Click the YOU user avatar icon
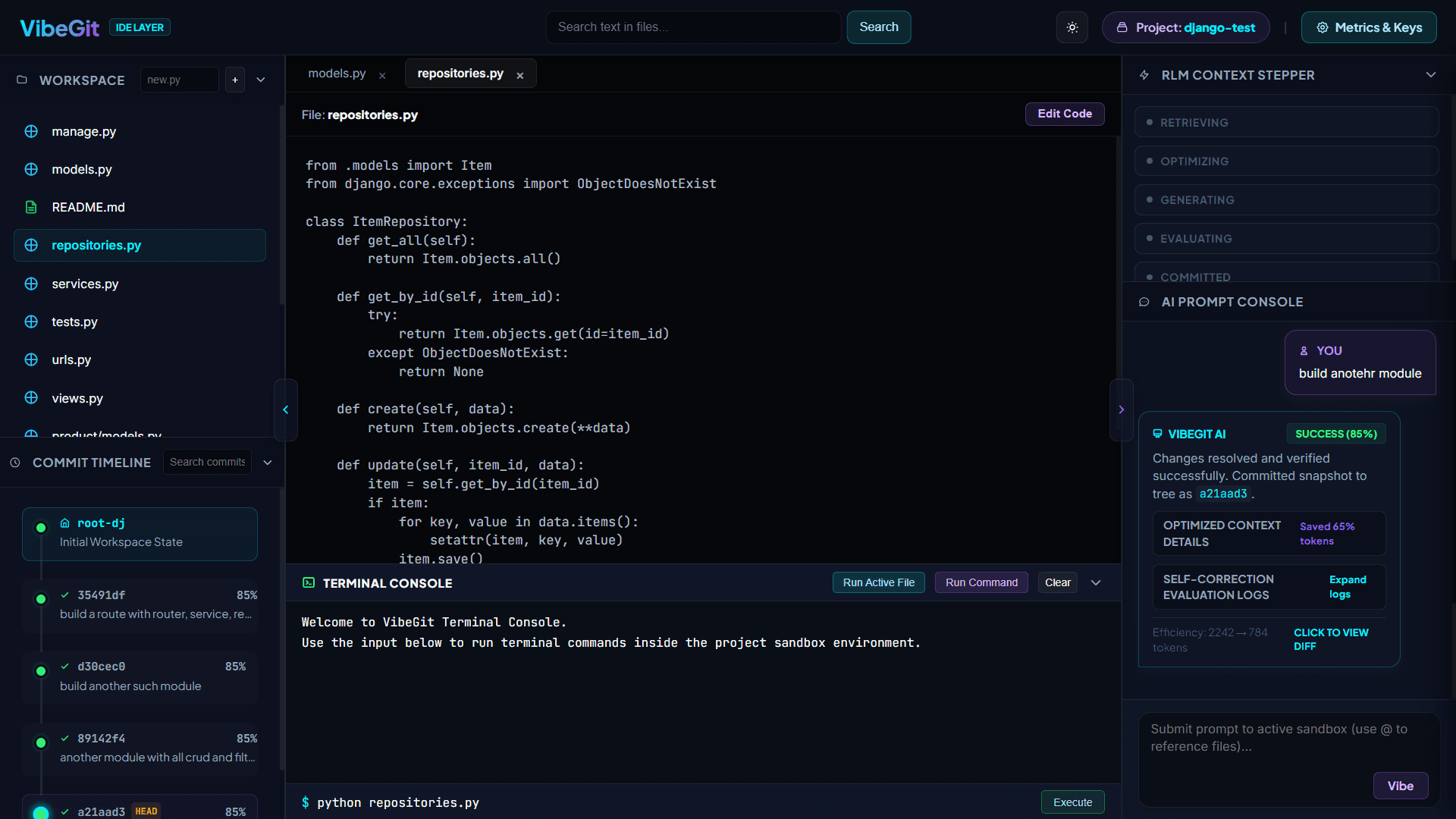The image size is (1456, 819). click(1304, 351)
